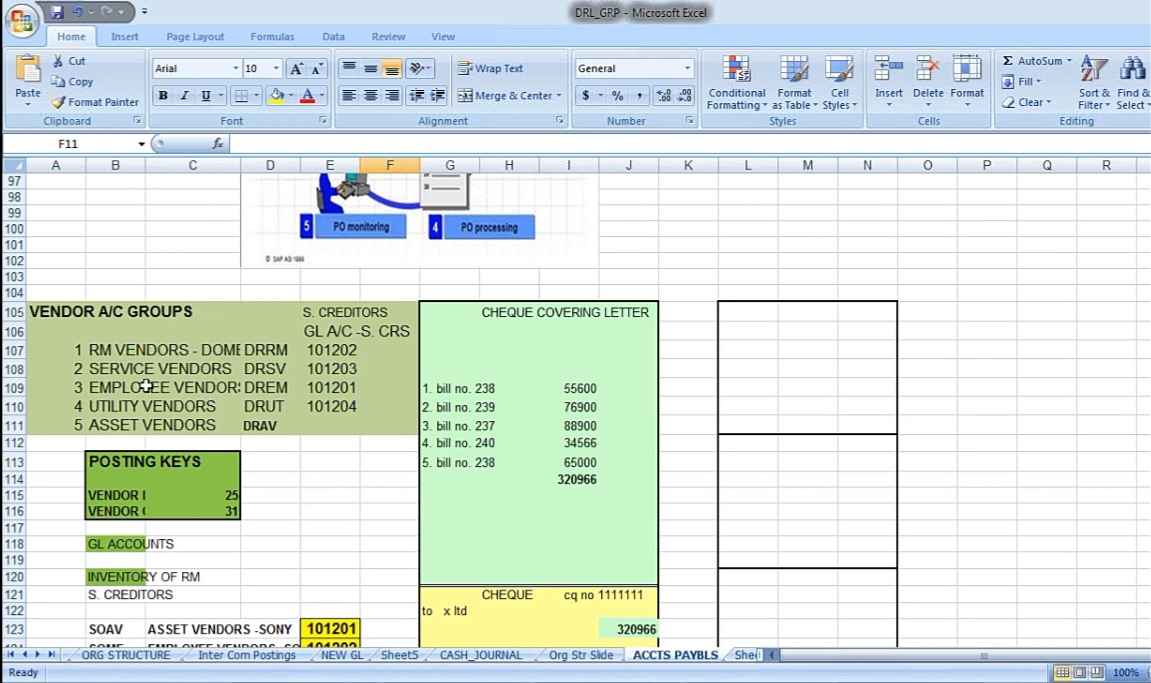Click the Merge & Center button
1151x683 pixels.
pyautogui.click(x=505, y=95)
